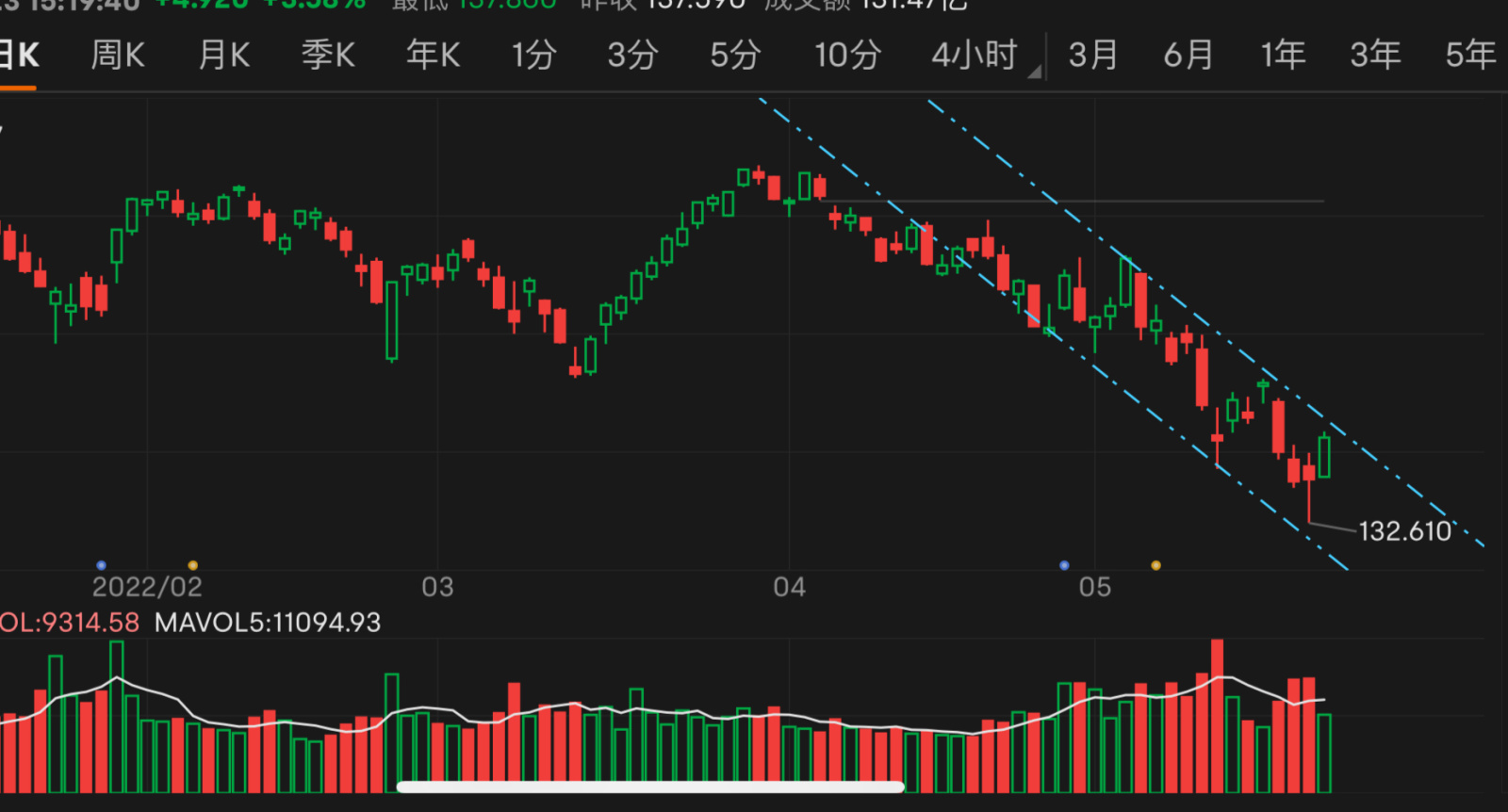Set chart range to 3月
The width and height of the screenshot is (1508, 812).
[x=1093, y=55]
